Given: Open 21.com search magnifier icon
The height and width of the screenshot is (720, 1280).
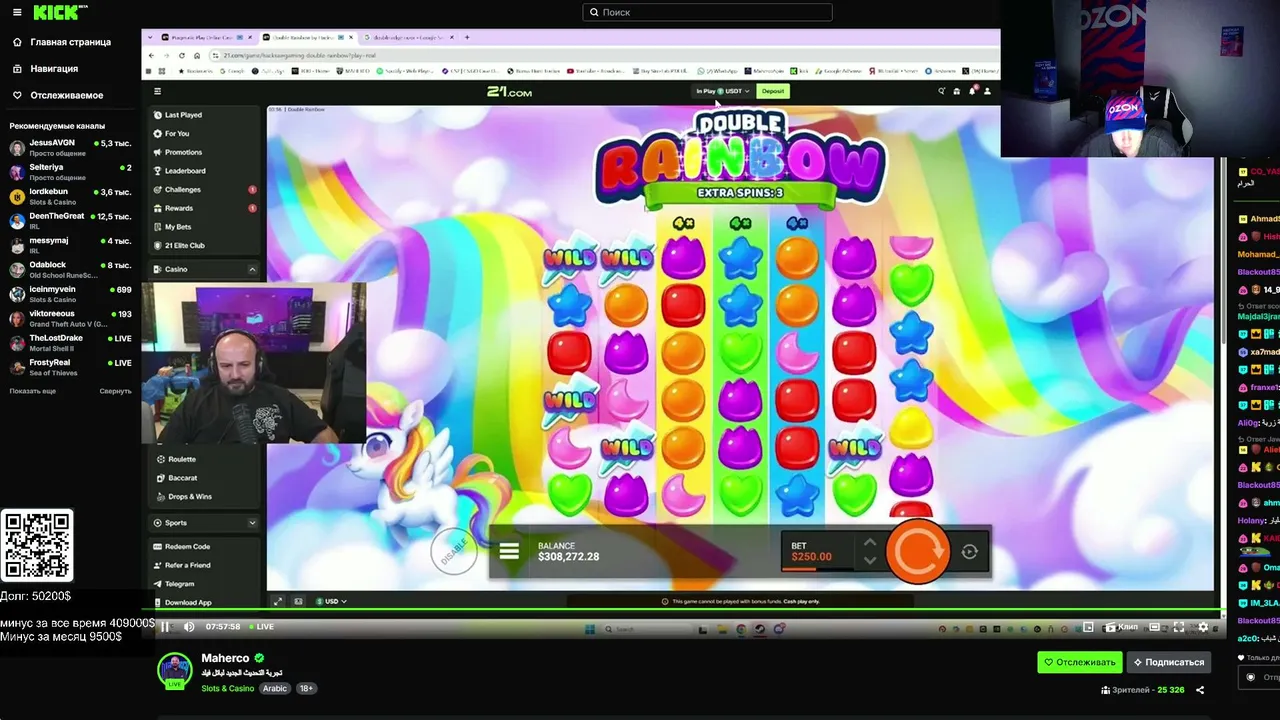Looking at the screenshot, I should (x=941, y=91).
